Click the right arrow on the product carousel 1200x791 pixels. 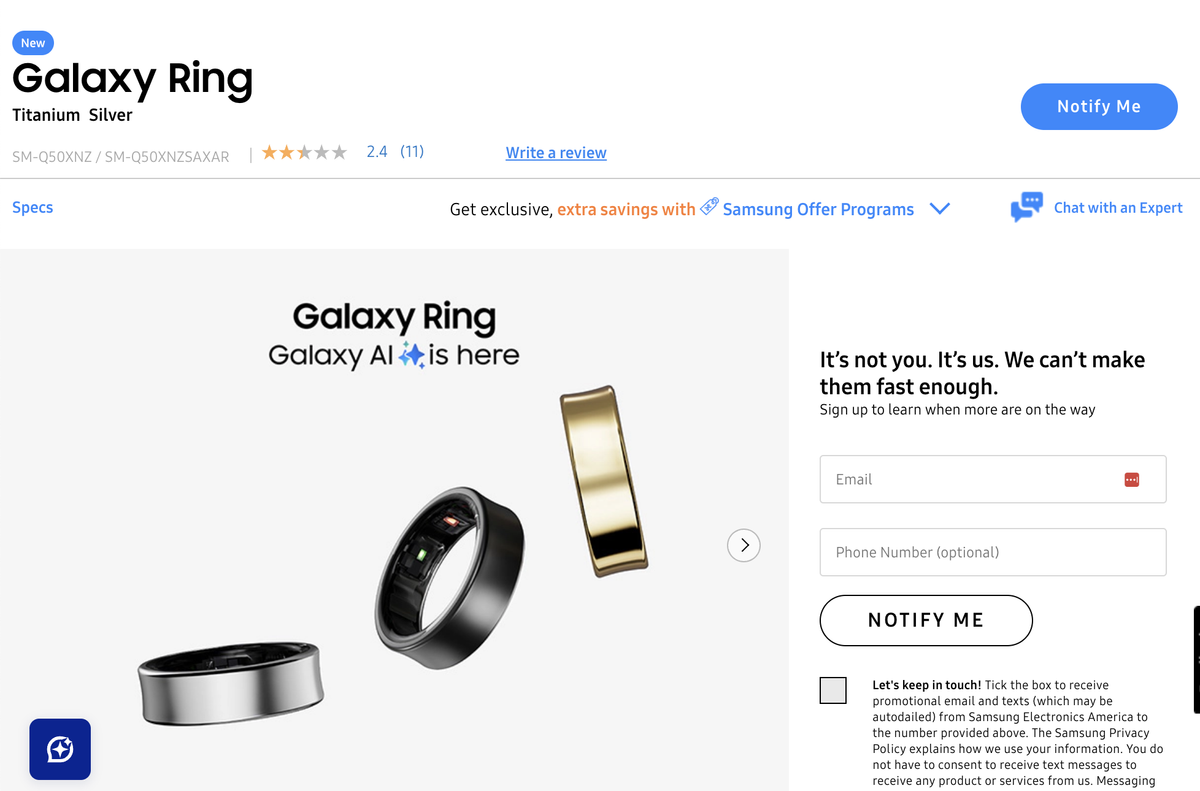[743, 545]
